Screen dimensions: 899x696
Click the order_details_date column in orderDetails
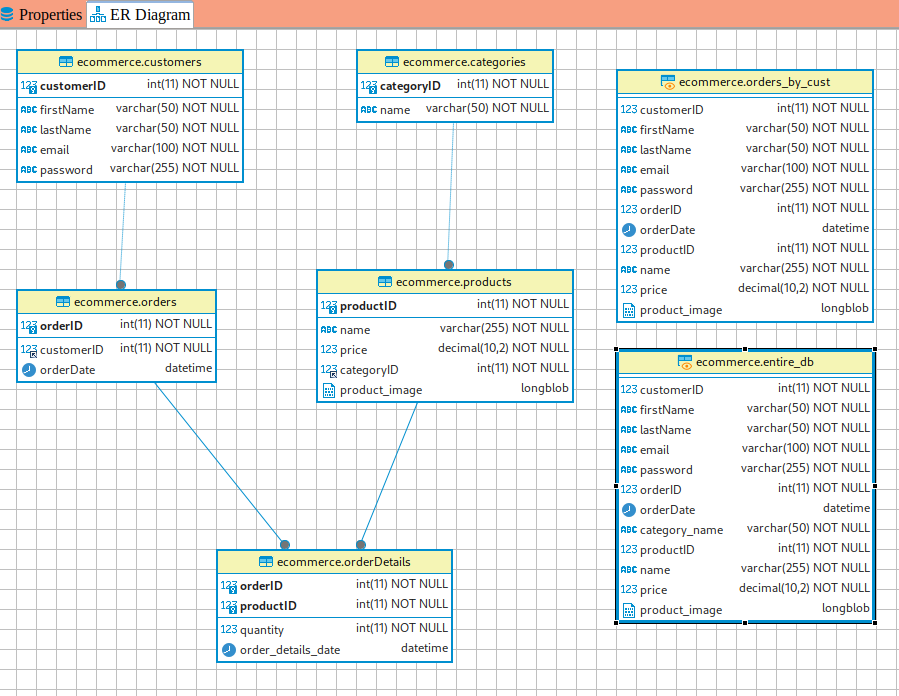[x=290, y=650]
